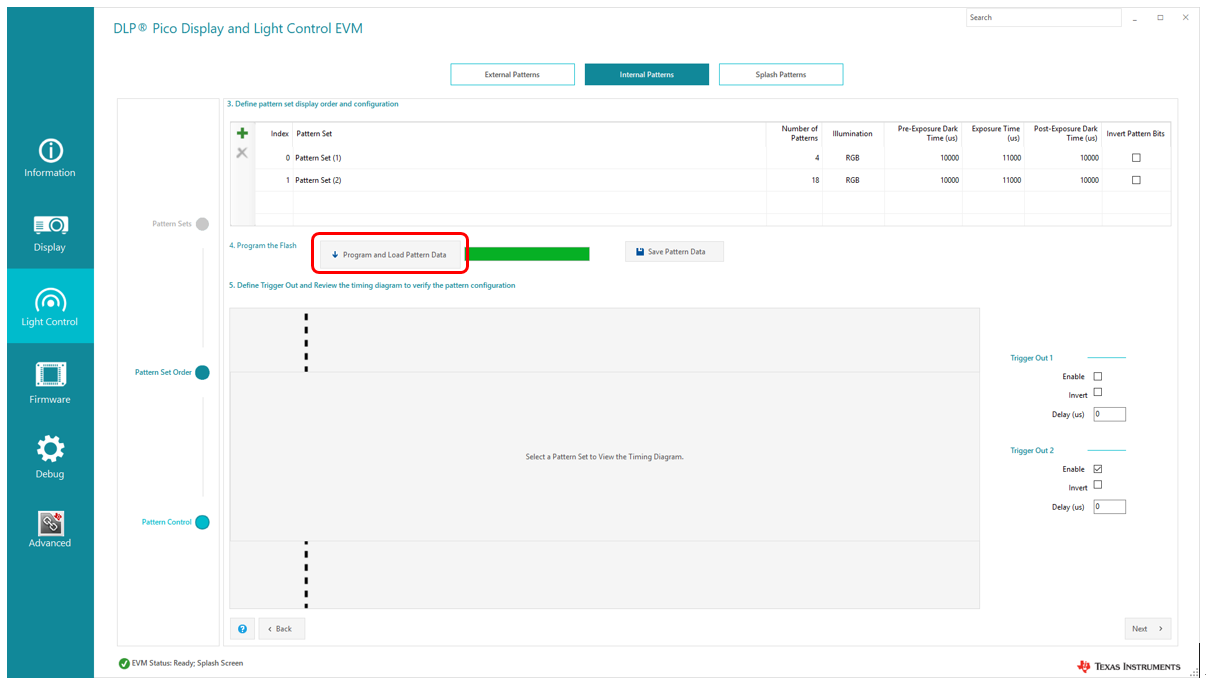Click the EVM status green check icon
This screenshot has height=685, width=1206.
pyautogui.click(x=124, y=663)
